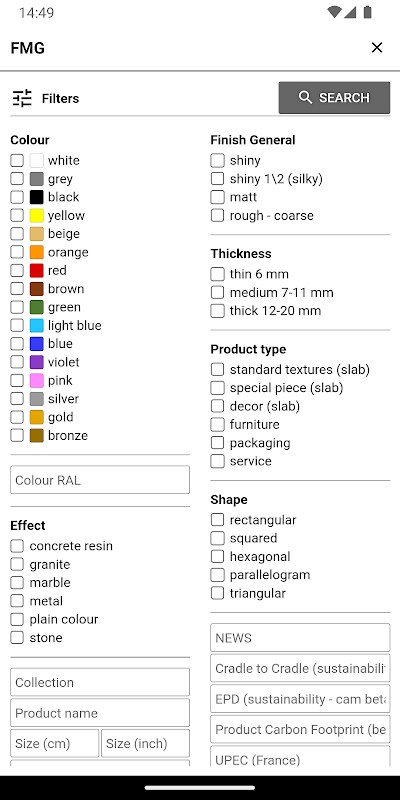Tick thin 6 mm thickness

pos(217,274)
